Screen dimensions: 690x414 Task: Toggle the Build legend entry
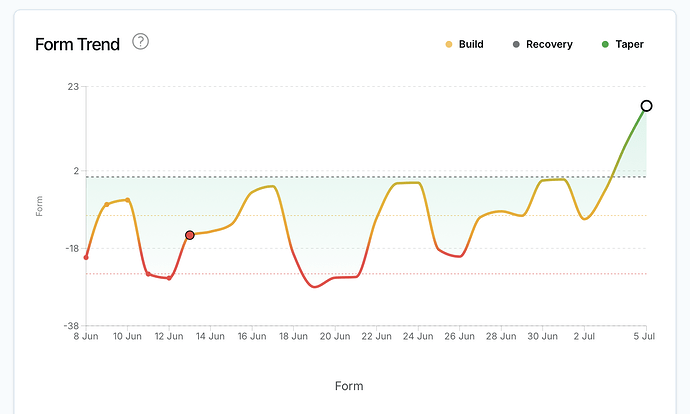465,44
